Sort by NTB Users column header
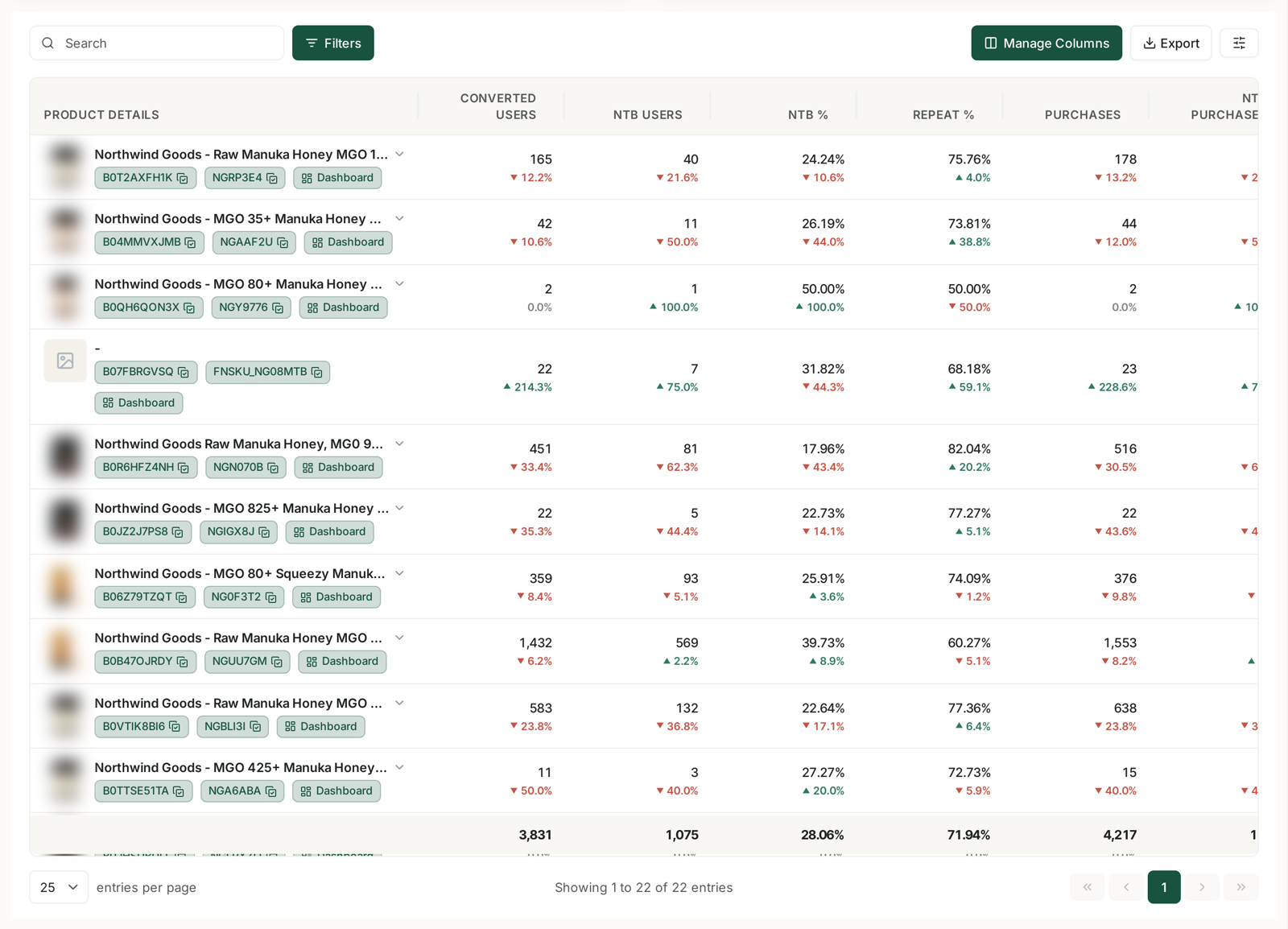This screenshot has width=1288, height=929. coord(647,115)
